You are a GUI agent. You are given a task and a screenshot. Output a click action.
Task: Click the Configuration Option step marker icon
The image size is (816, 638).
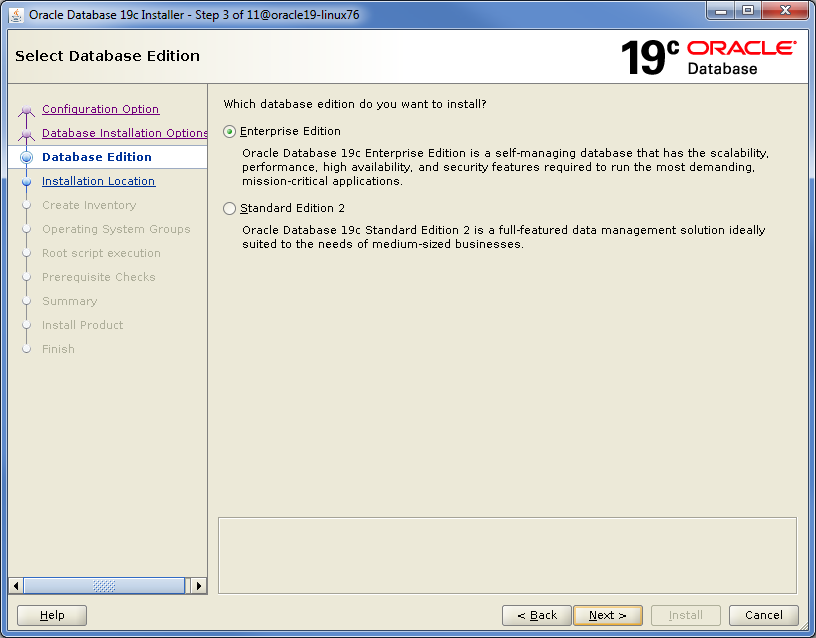point(26,109)
